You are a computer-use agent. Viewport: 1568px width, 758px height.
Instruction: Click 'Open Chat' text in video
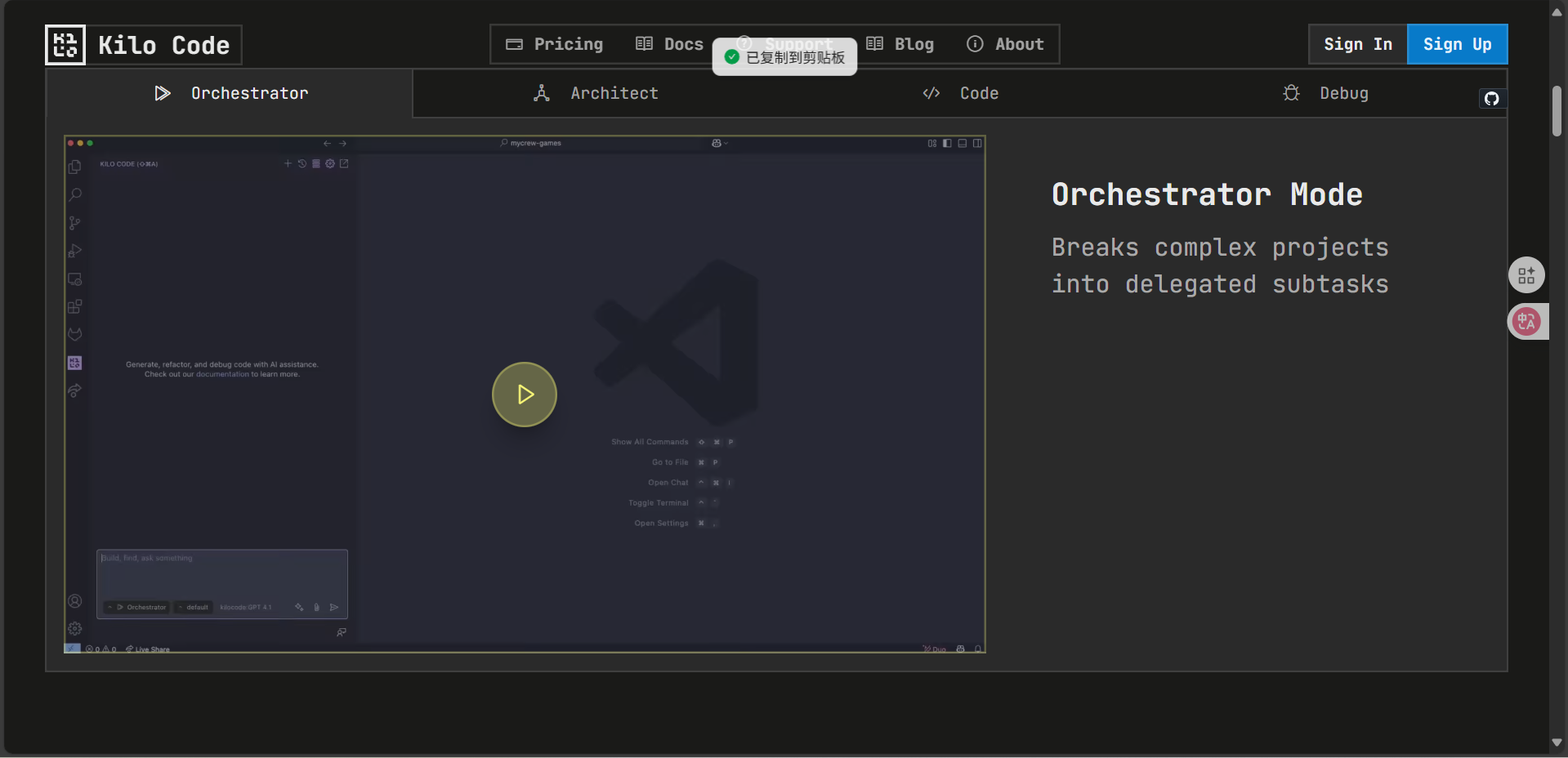(x=668, y=483)
